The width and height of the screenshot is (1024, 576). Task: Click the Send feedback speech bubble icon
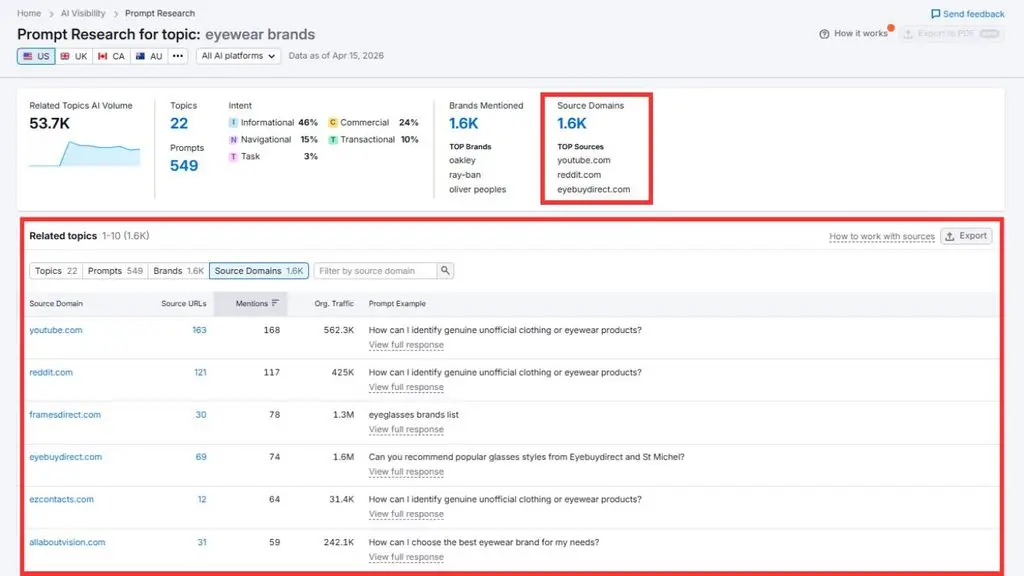click(x=935, y=14)
